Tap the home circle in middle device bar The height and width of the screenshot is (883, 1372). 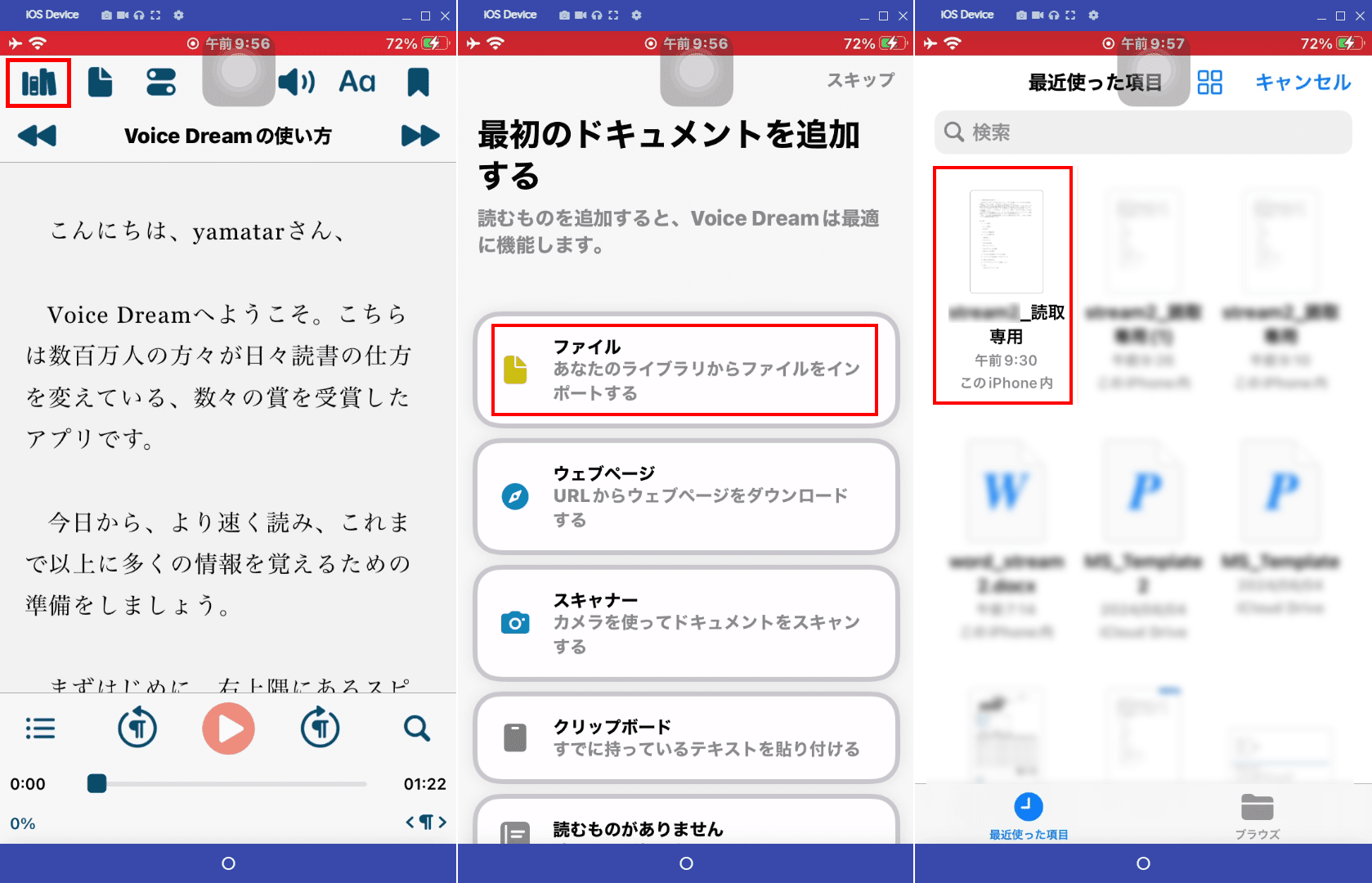click(x=686, y=863)
